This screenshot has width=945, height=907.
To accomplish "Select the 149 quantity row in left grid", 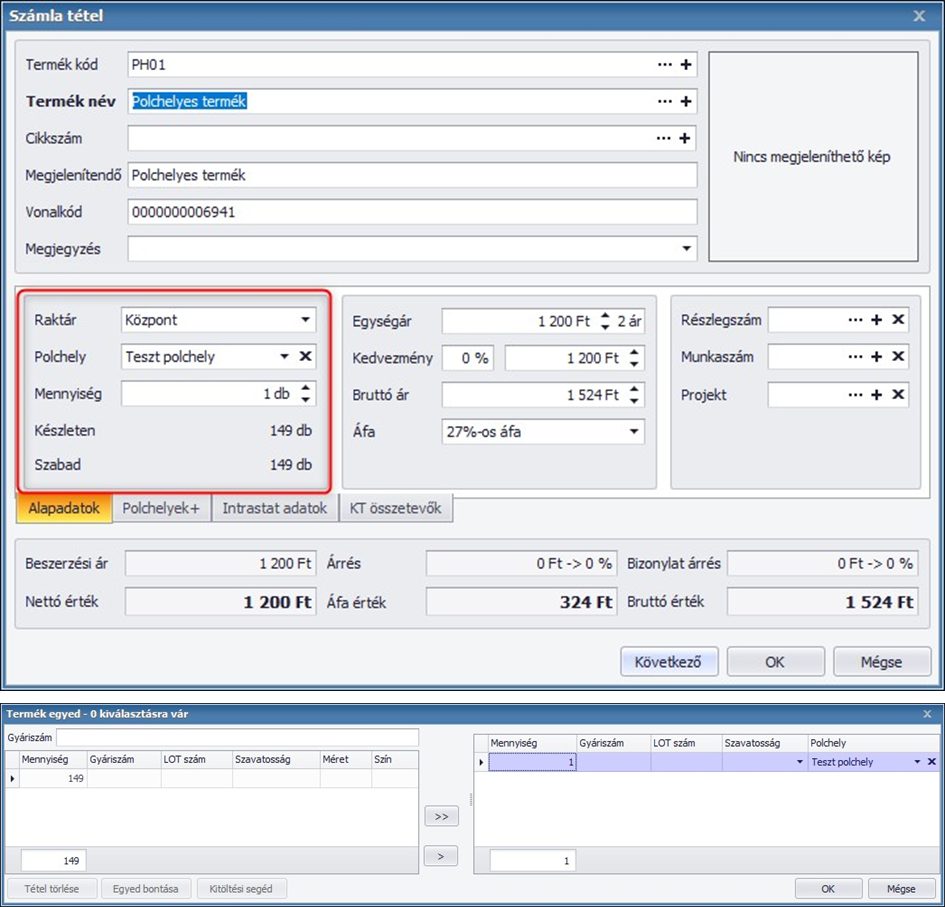I will click(x=212, y=778).
